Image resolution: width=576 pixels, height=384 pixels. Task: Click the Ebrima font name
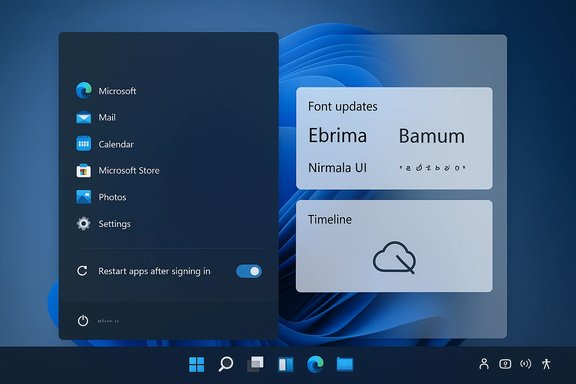click(338, 135)
